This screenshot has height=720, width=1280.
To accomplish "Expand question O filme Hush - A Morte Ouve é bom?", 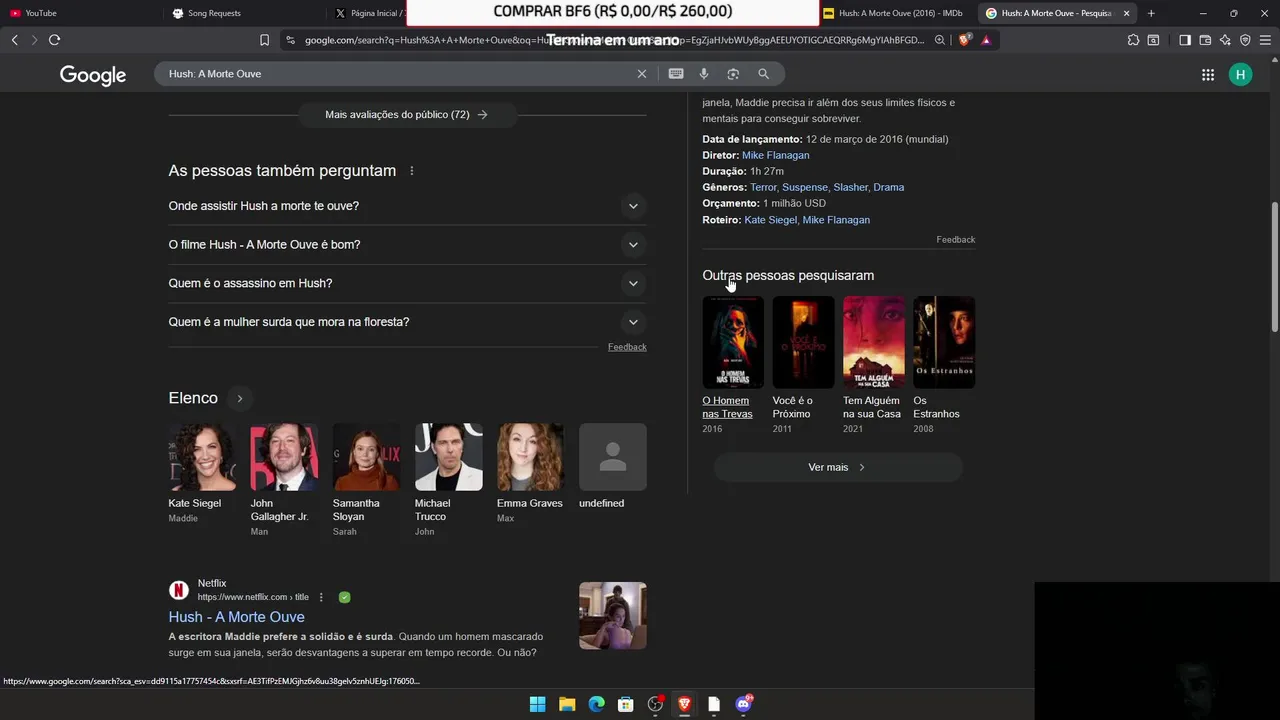I will (x=408, y=245).
